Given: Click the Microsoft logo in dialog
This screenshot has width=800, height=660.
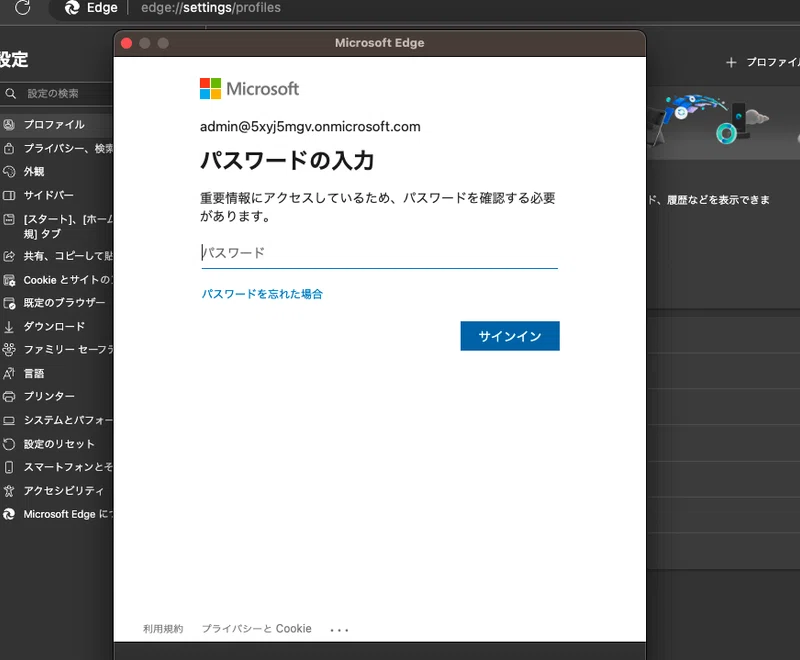Looking at the screenshot, I should [249, 89].
